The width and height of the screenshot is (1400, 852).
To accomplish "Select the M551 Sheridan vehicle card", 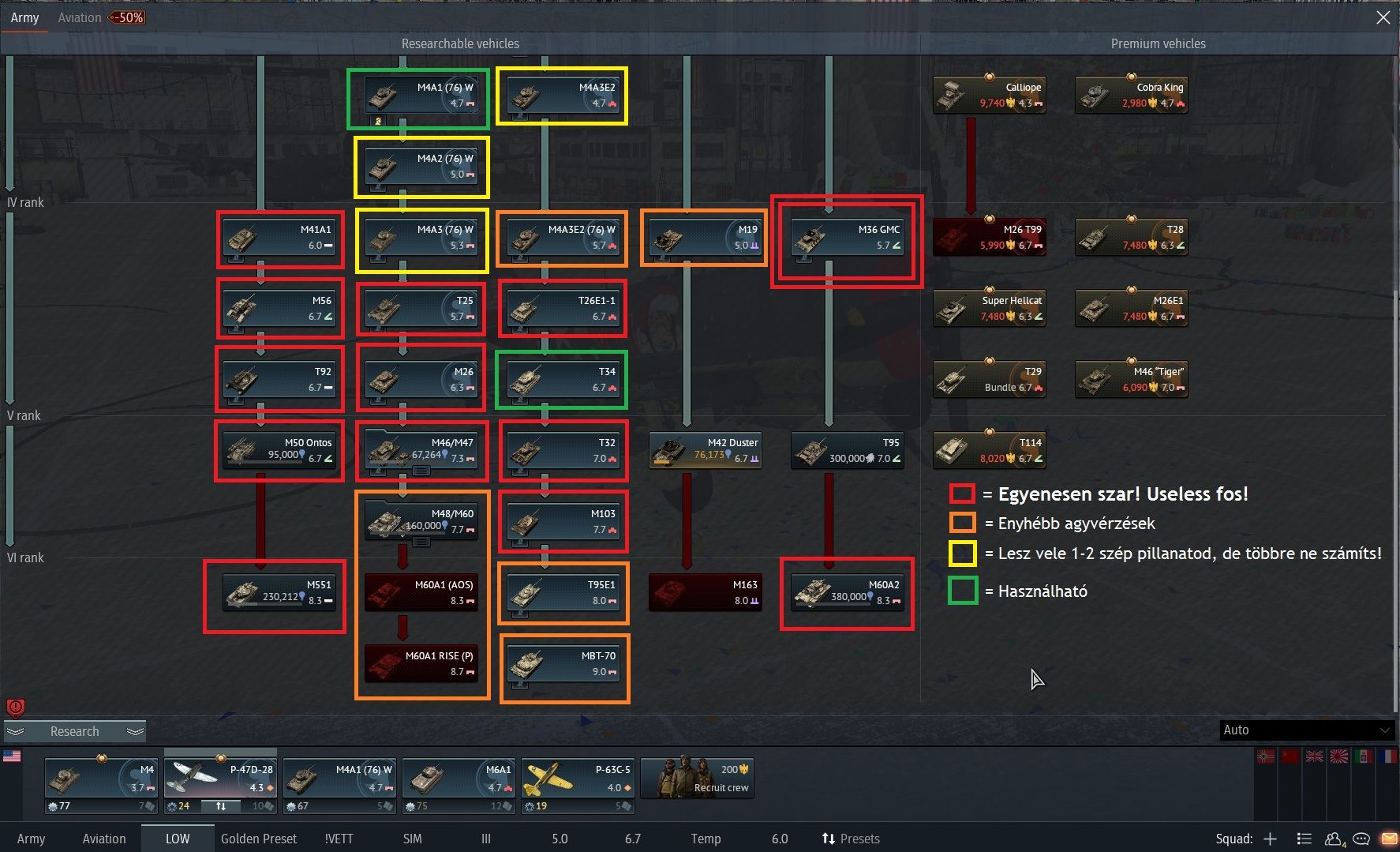I will tap(279, 593).
